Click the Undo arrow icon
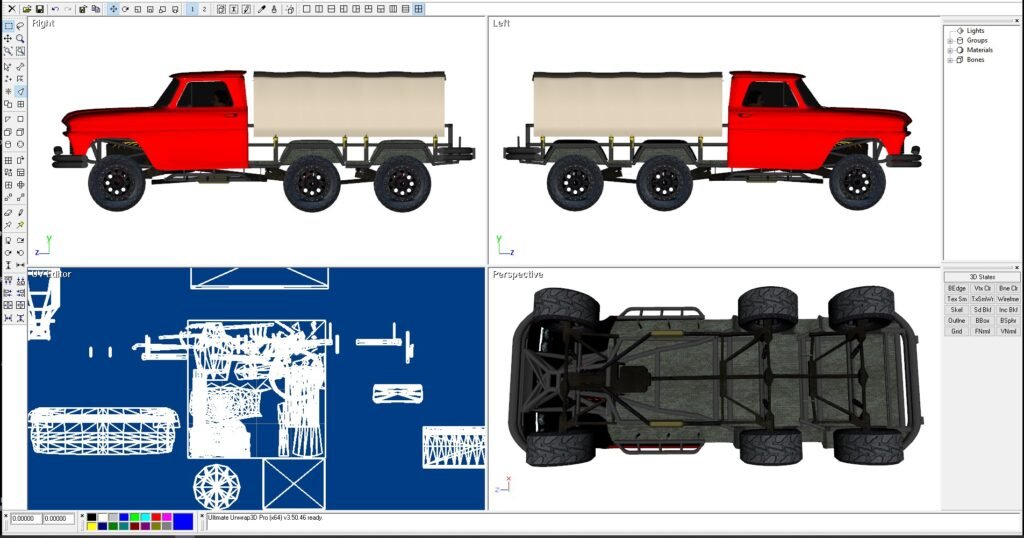The image size is (1024, 538). click(54, 9)
